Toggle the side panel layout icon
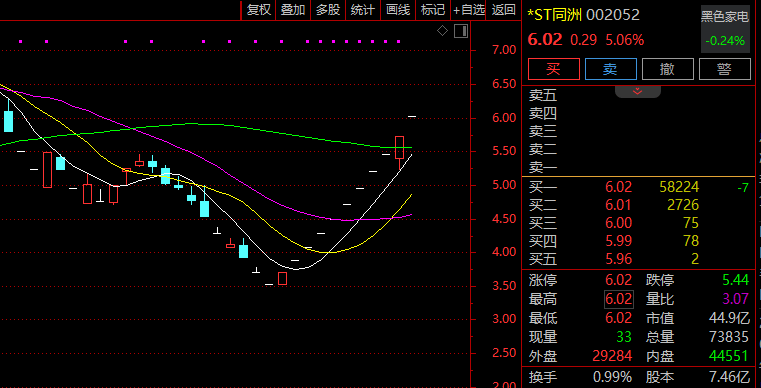The width and height of the screenshot is (761, 388). (x=461, y=31)
